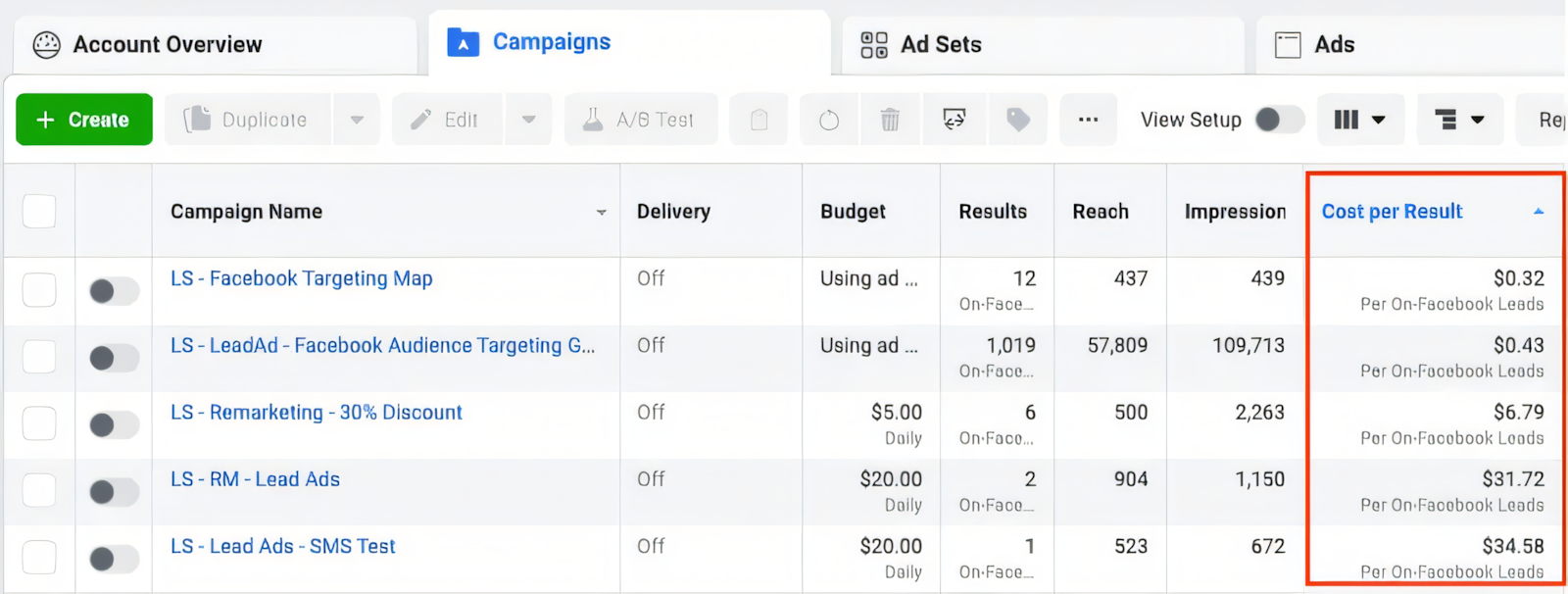Open the LS - Remarketing - 30% Discount campaign

[316, 413]
